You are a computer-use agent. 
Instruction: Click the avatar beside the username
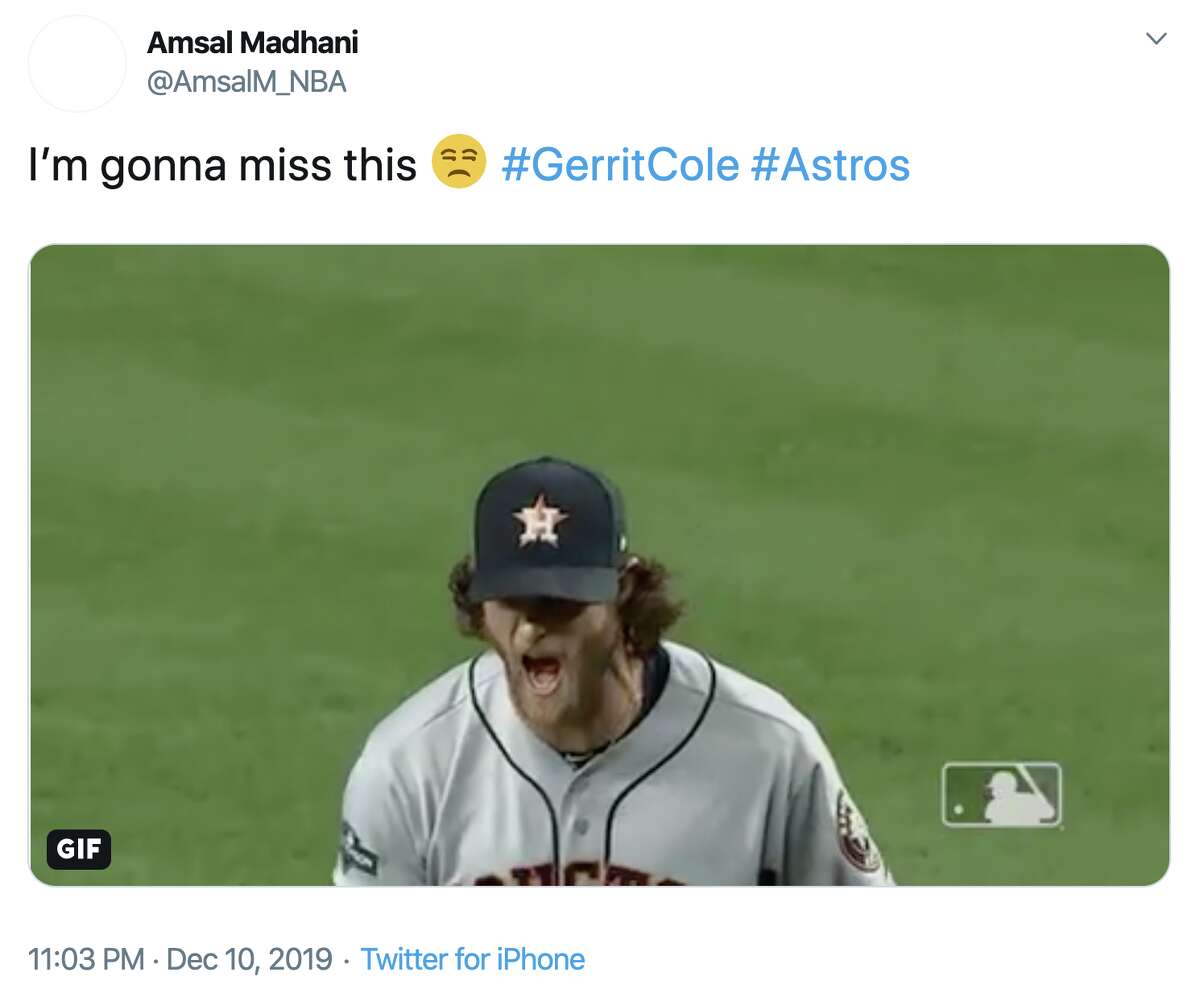pyautogui.click(x=76, y=62)
